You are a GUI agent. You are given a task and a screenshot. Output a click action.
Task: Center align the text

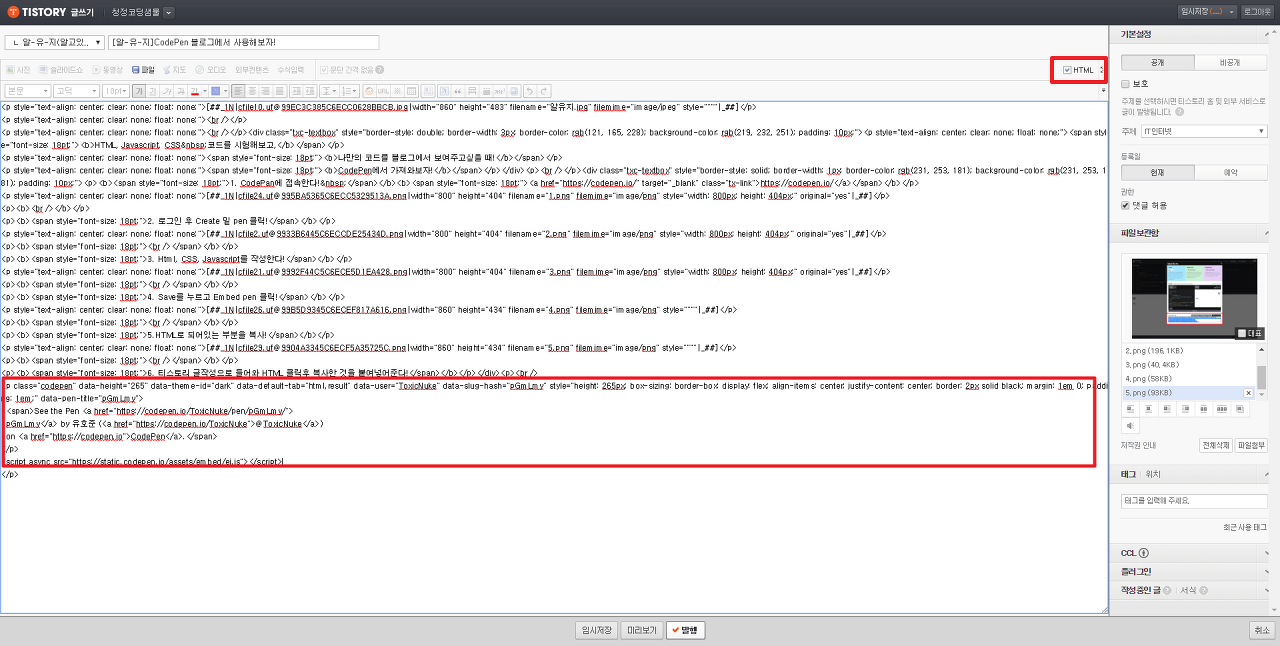pyautogui.click(x=252, y=91)
